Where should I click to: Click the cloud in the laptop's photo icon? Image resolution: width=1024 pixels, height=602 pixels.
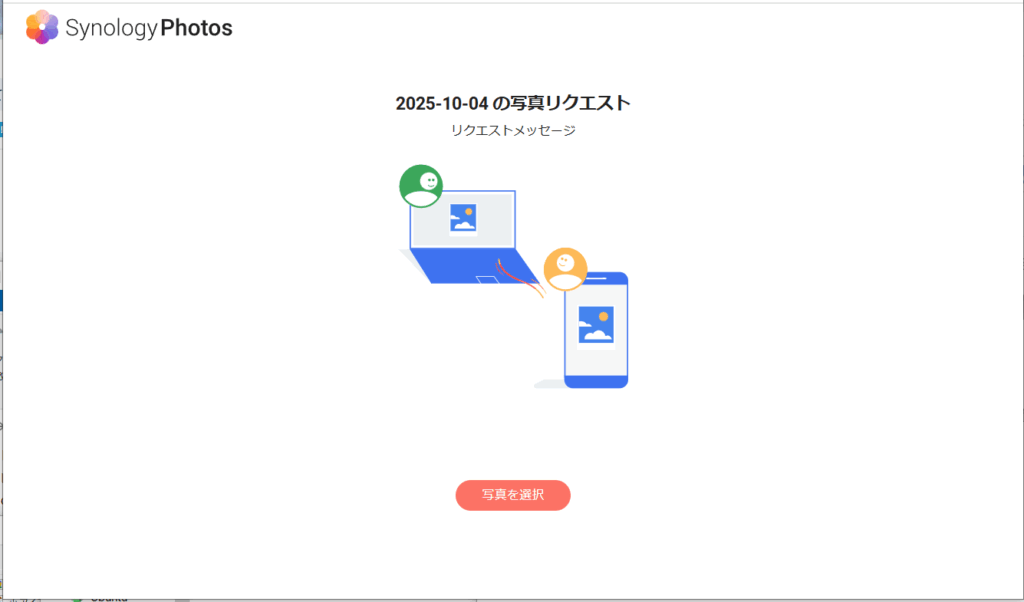(464, 225)
